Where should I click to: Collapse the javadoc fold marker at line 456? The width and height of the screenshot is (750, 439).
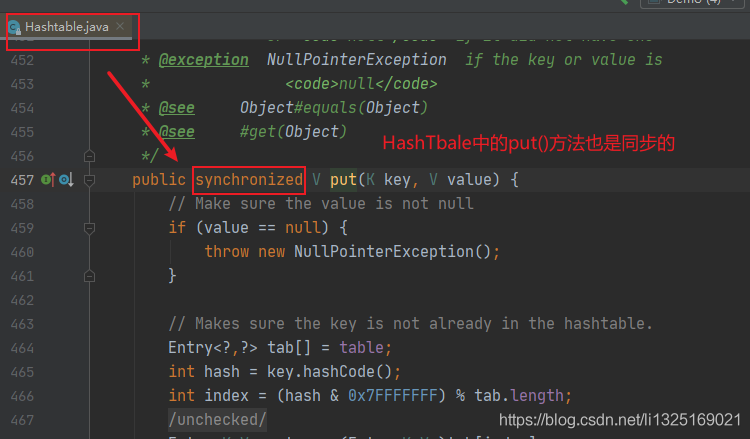(x=89, y=156)
